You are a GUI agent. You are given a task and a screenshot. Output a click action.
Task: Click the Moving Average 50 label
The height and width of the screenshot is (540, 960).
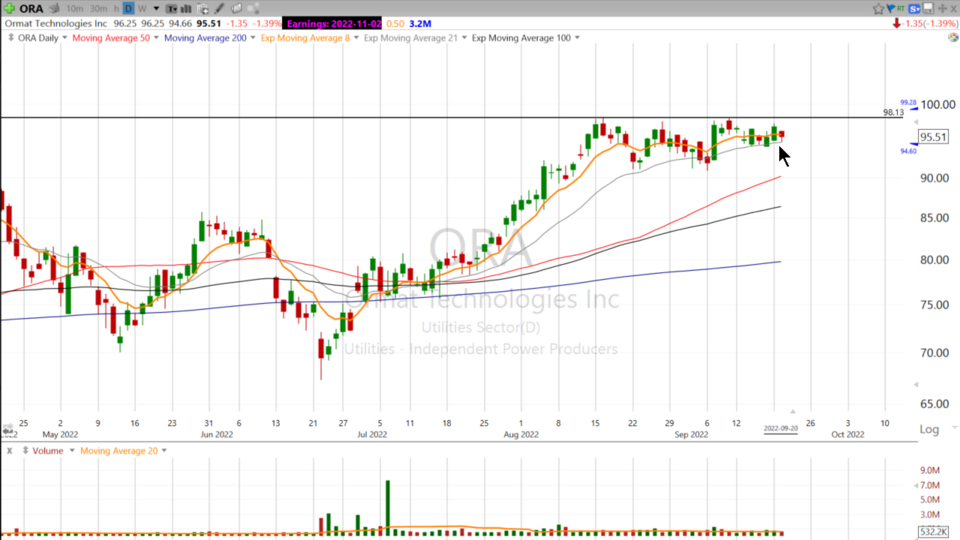click(x=111, y=38)
